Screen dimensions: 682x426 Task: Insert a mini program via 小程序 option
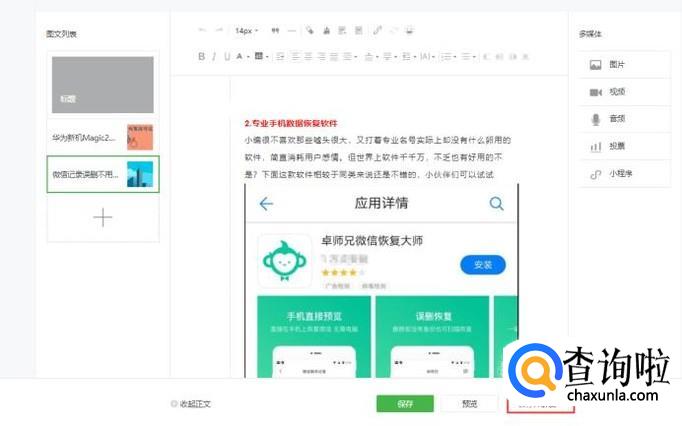point(624,174)
